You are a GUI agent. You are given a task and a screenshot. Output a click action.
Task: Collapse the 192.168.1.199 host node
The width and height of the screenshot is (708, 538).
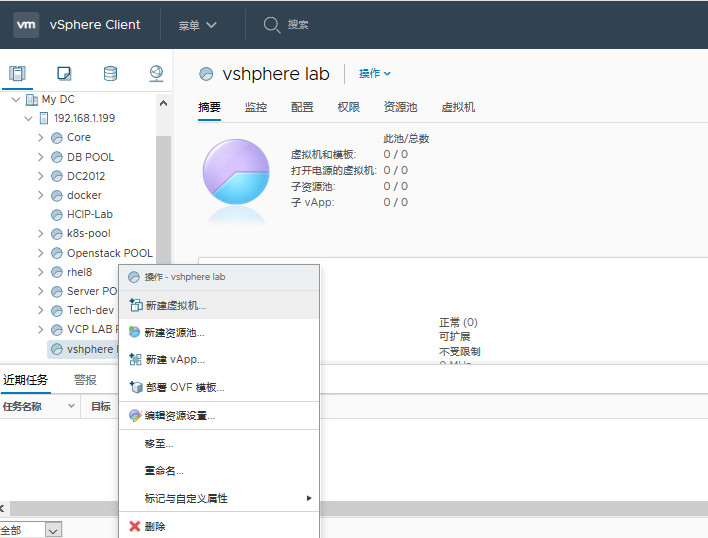pos(28,119)
